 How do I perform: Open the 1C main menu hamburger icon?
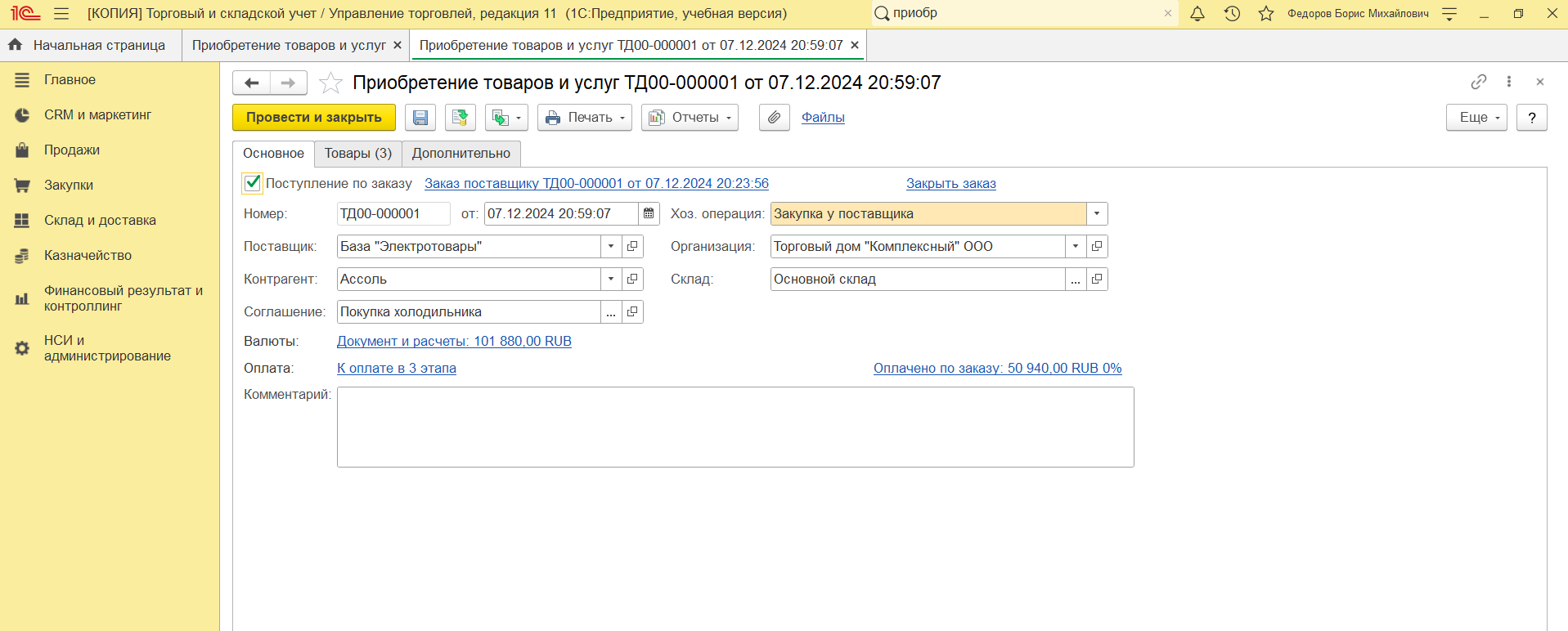pos(61,13)
